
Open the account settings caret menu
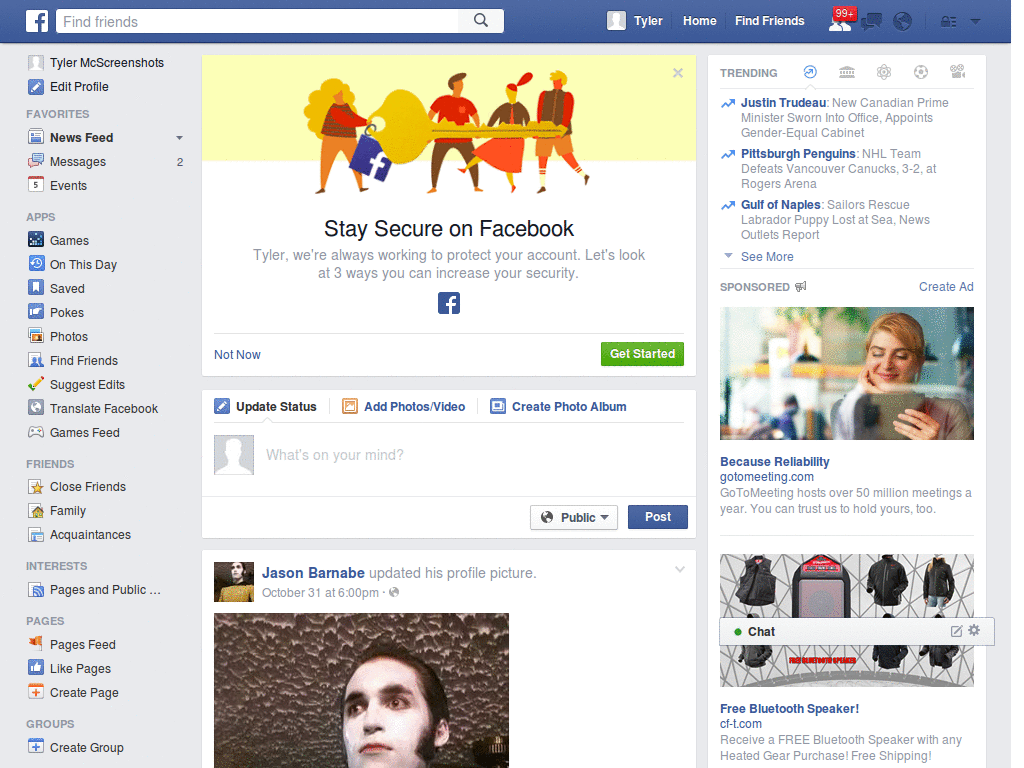click(x=975, y=20)
